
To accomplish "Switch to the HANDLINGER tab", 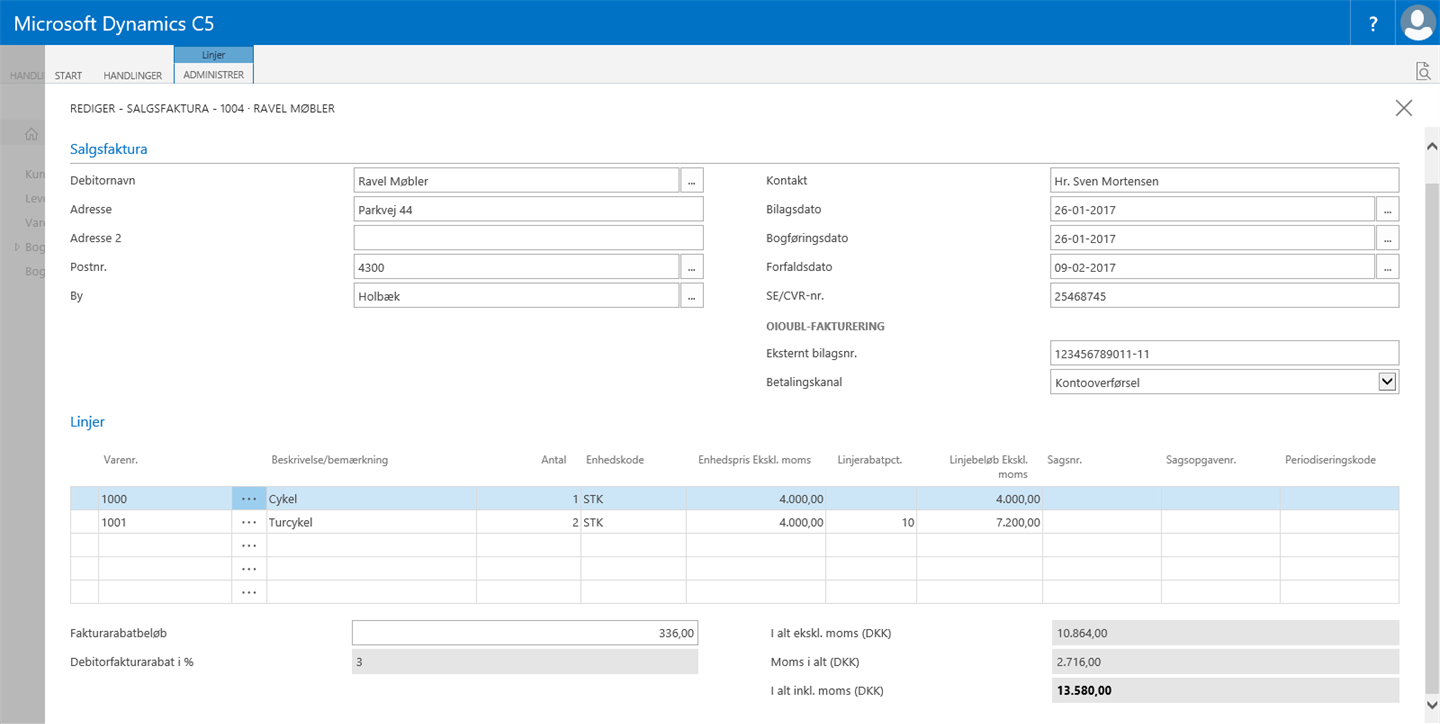I will click(x=133, y=75).
